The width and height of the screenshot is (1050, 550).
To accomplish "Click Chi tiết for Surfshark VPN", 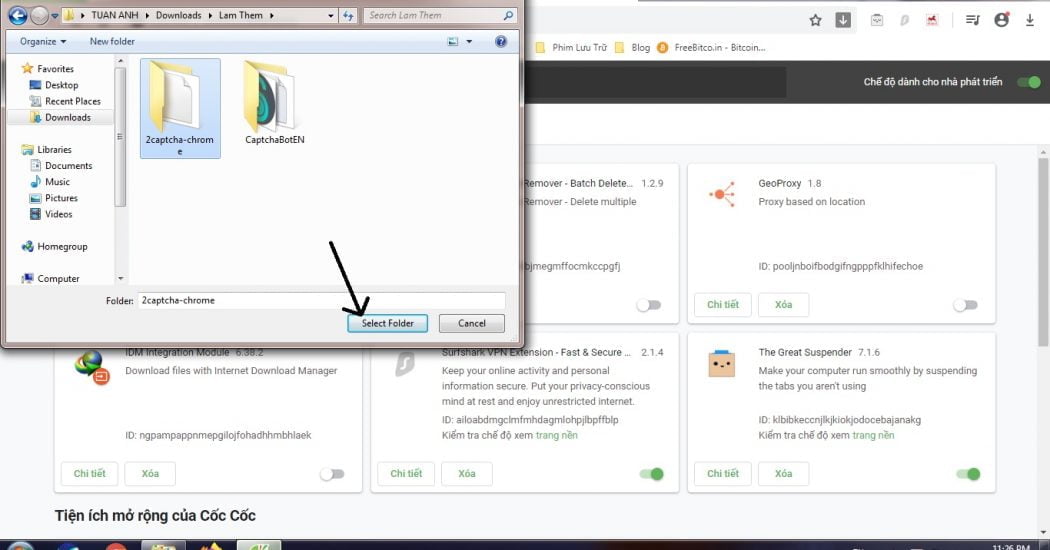I will click(x=406, y=474).
